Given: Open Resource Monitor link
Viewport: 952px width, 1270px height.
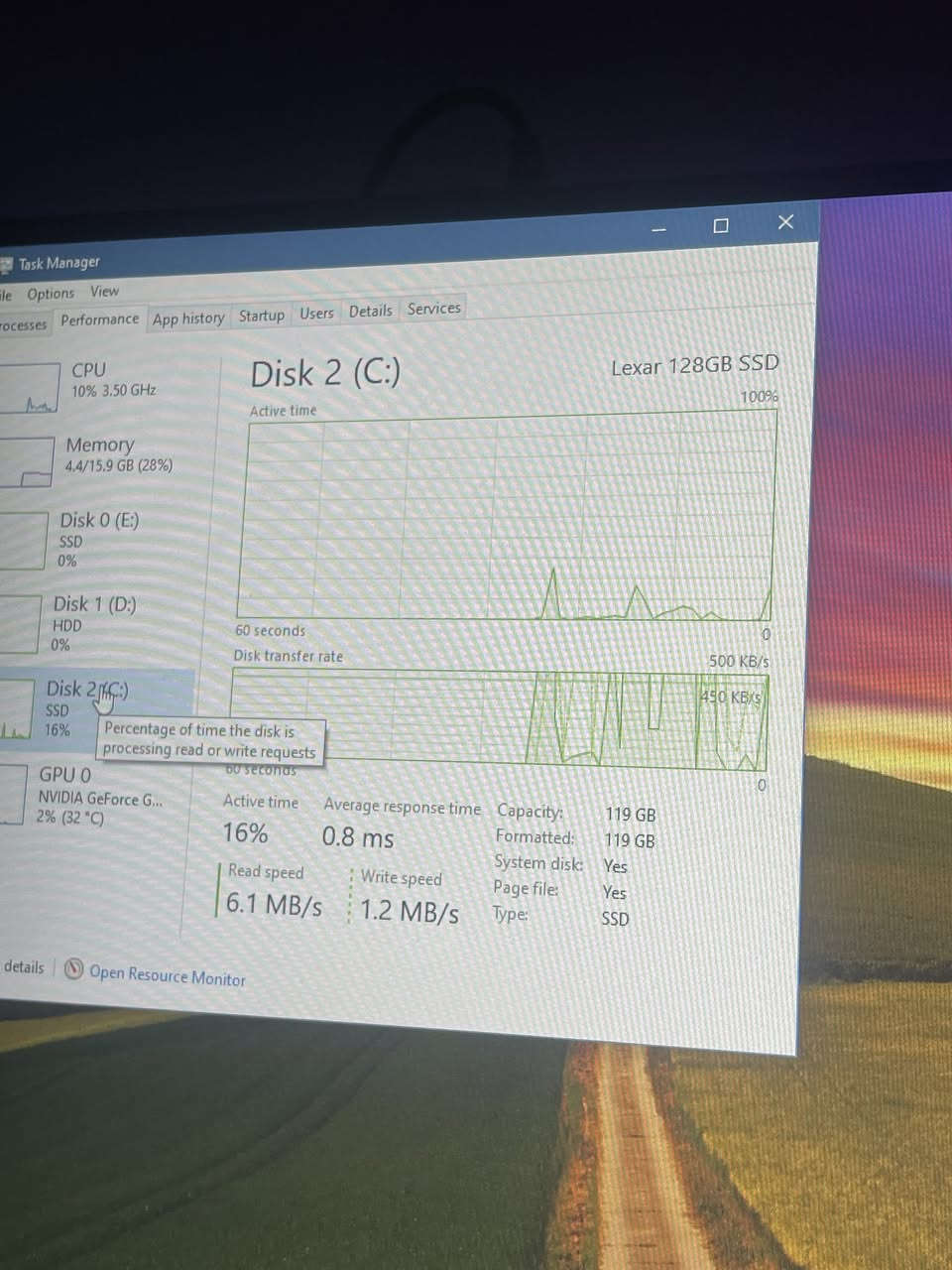Looking at the screenshot, I should tap(167, 976).
